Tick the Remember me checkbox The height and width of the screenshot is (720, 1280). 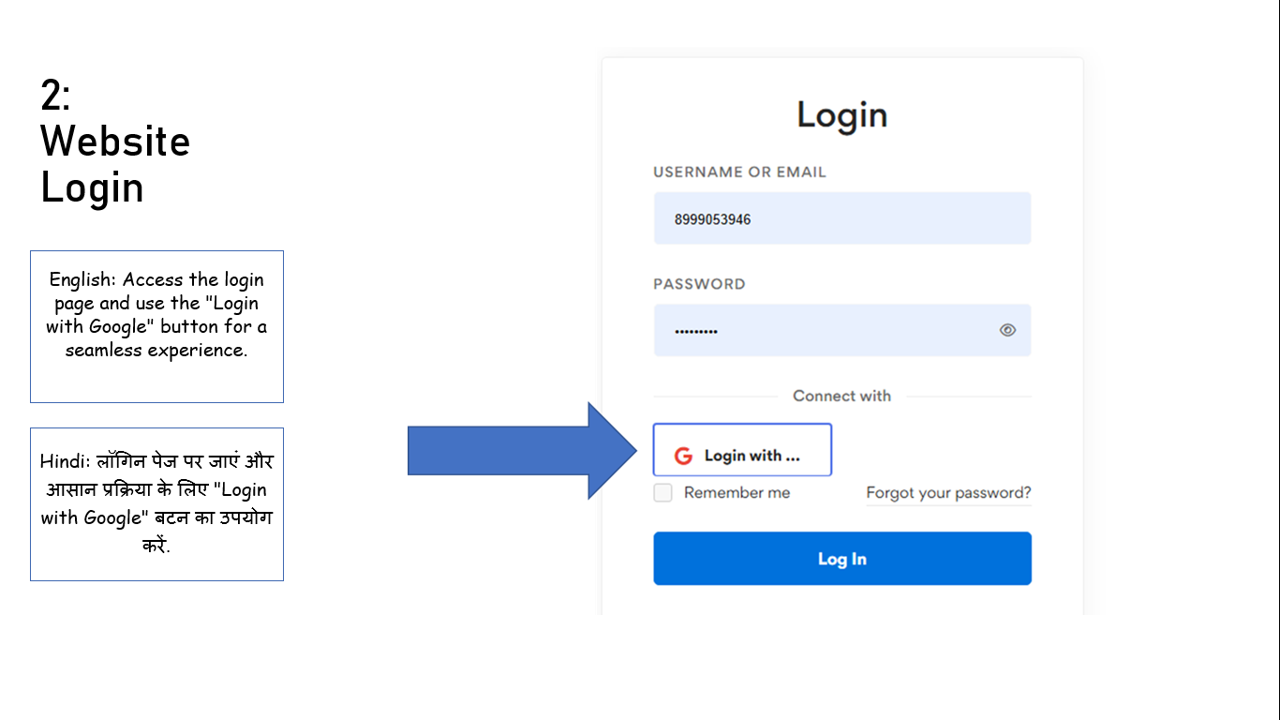[663, 493]
